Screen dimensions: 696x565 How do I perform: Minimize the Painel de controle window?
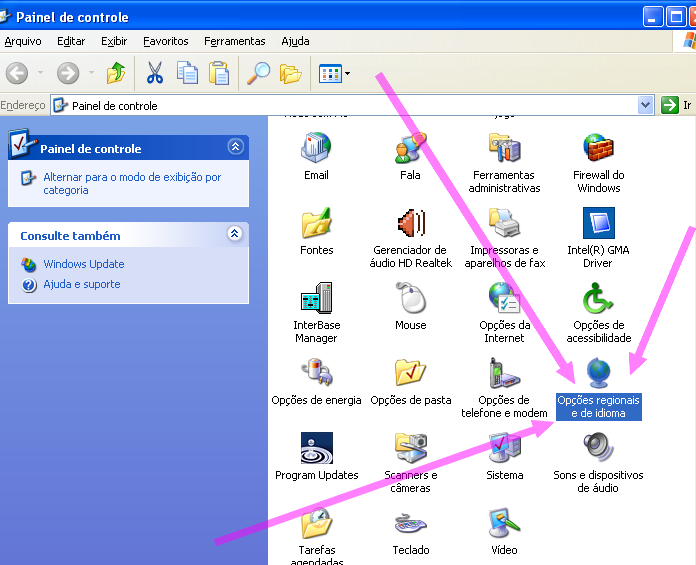coord(652,17)
